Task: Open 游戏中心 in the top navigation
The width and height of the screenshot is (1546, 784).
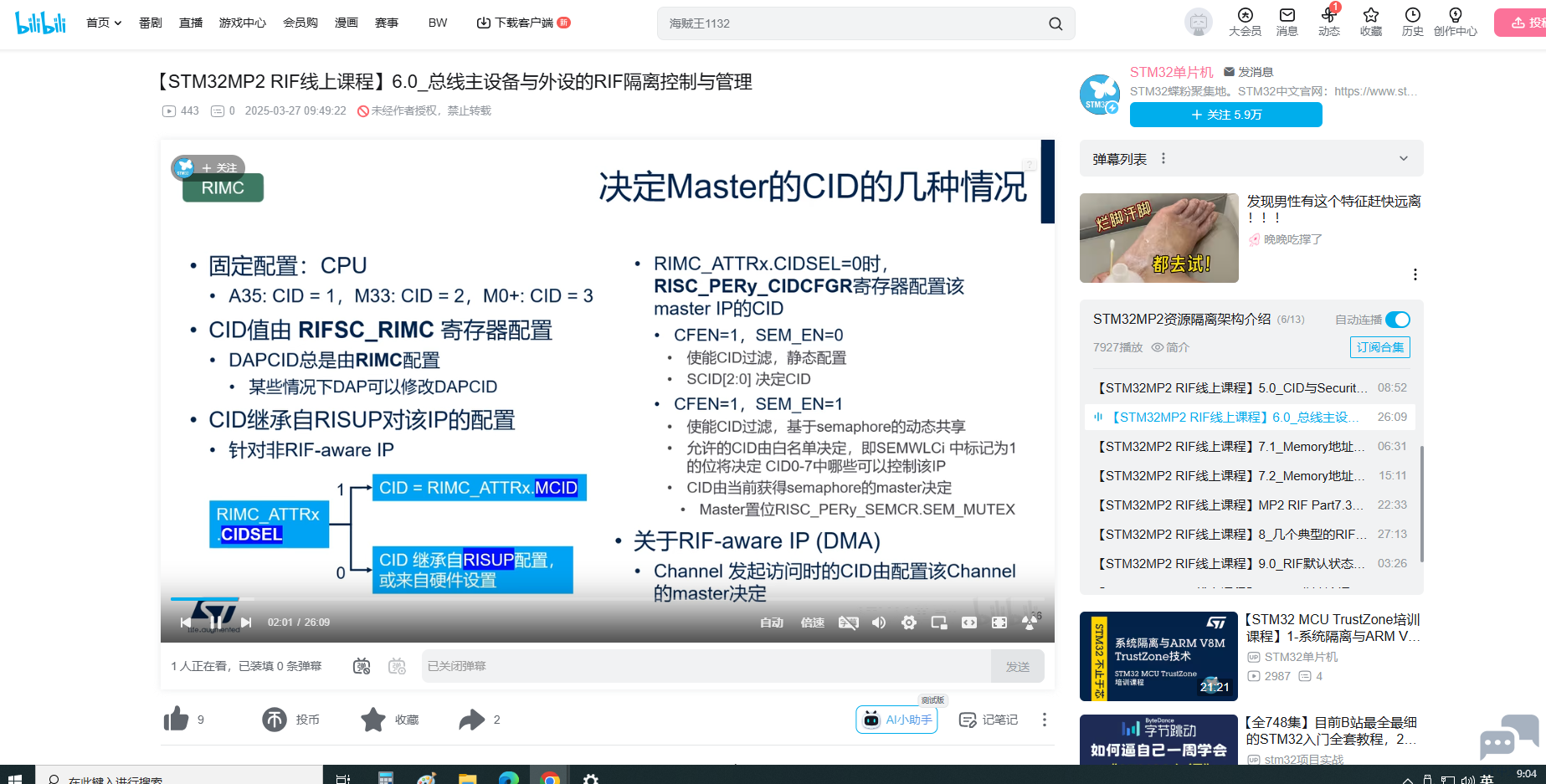Action: (x=243, y=23)
